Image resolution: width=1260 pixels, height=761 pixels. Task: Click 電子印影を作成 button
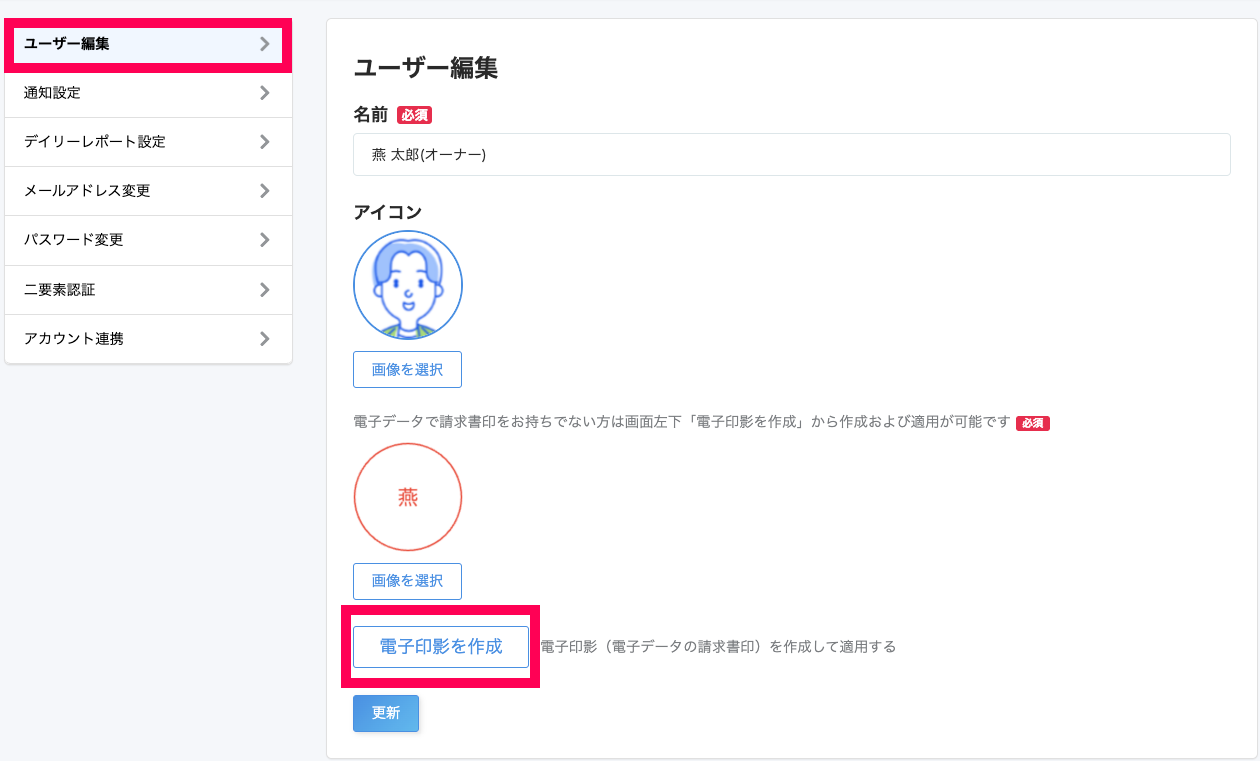pos(441,646)
